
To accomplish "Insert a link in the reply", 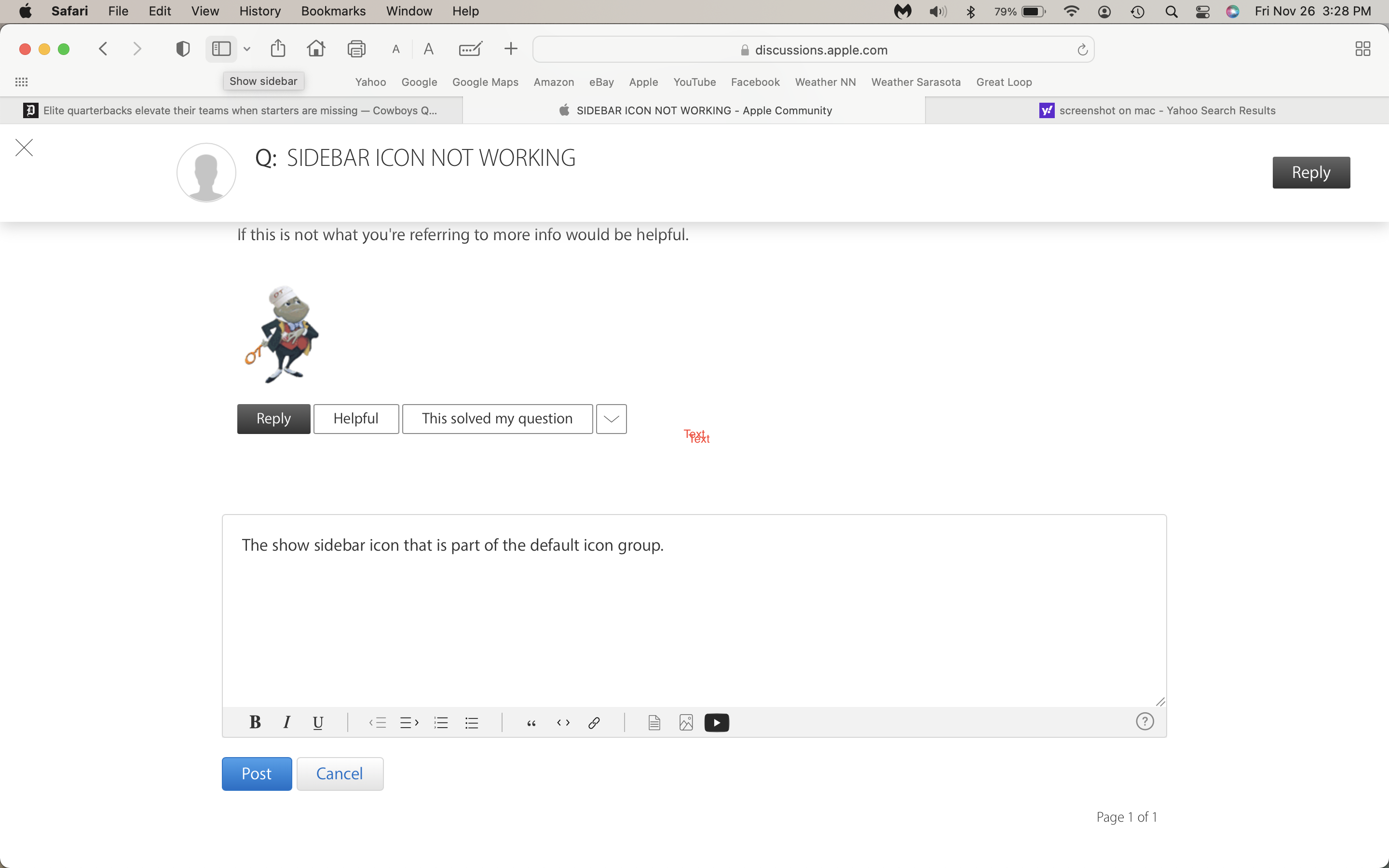I will pyautogui.click(x=594, y=722).
